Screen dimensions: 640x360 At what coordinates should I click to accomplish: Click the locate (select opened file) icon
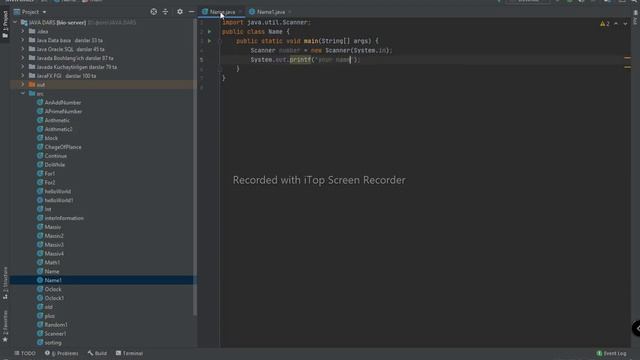(153, 12)
